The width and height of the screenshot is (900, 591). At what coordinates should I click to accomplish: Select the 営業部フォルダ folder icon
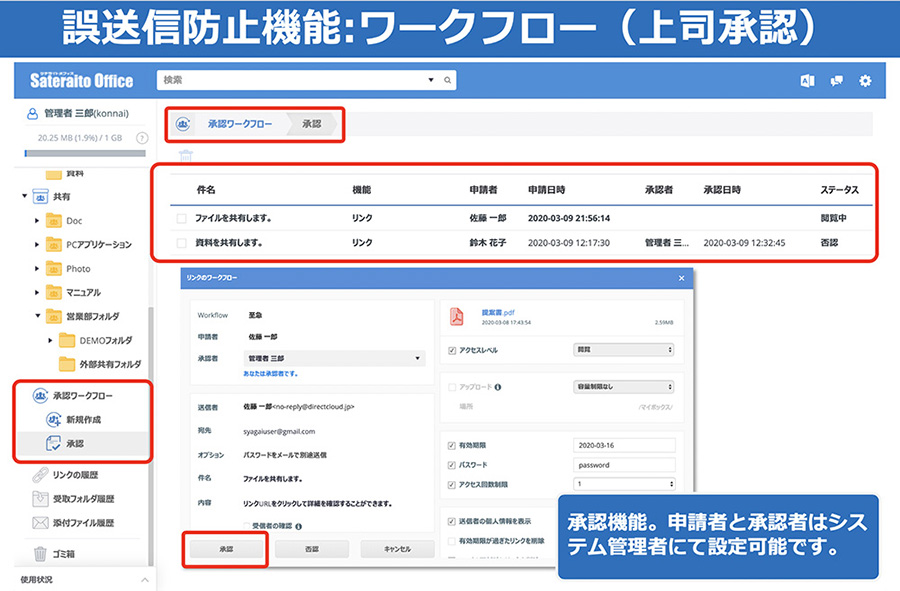tap(53, 316)
